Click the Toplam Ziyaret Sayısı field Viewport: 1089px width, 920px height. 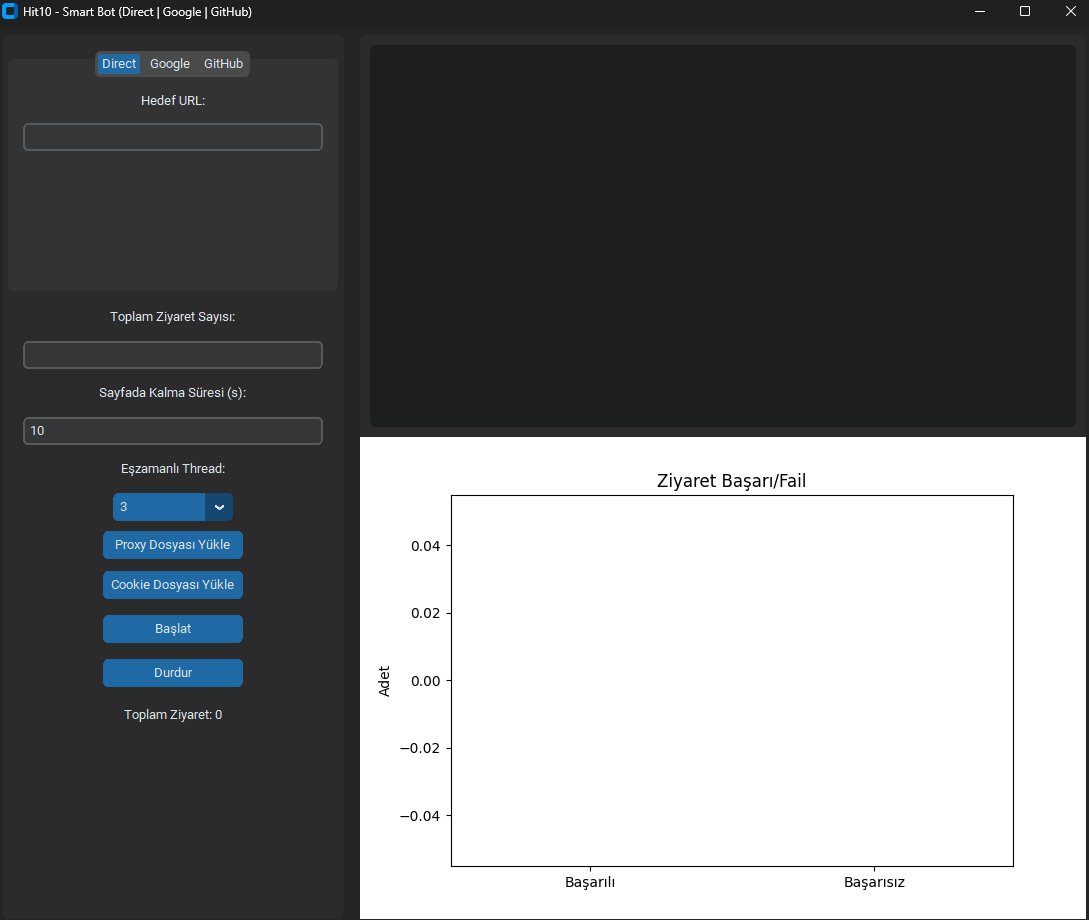[172, 354]
